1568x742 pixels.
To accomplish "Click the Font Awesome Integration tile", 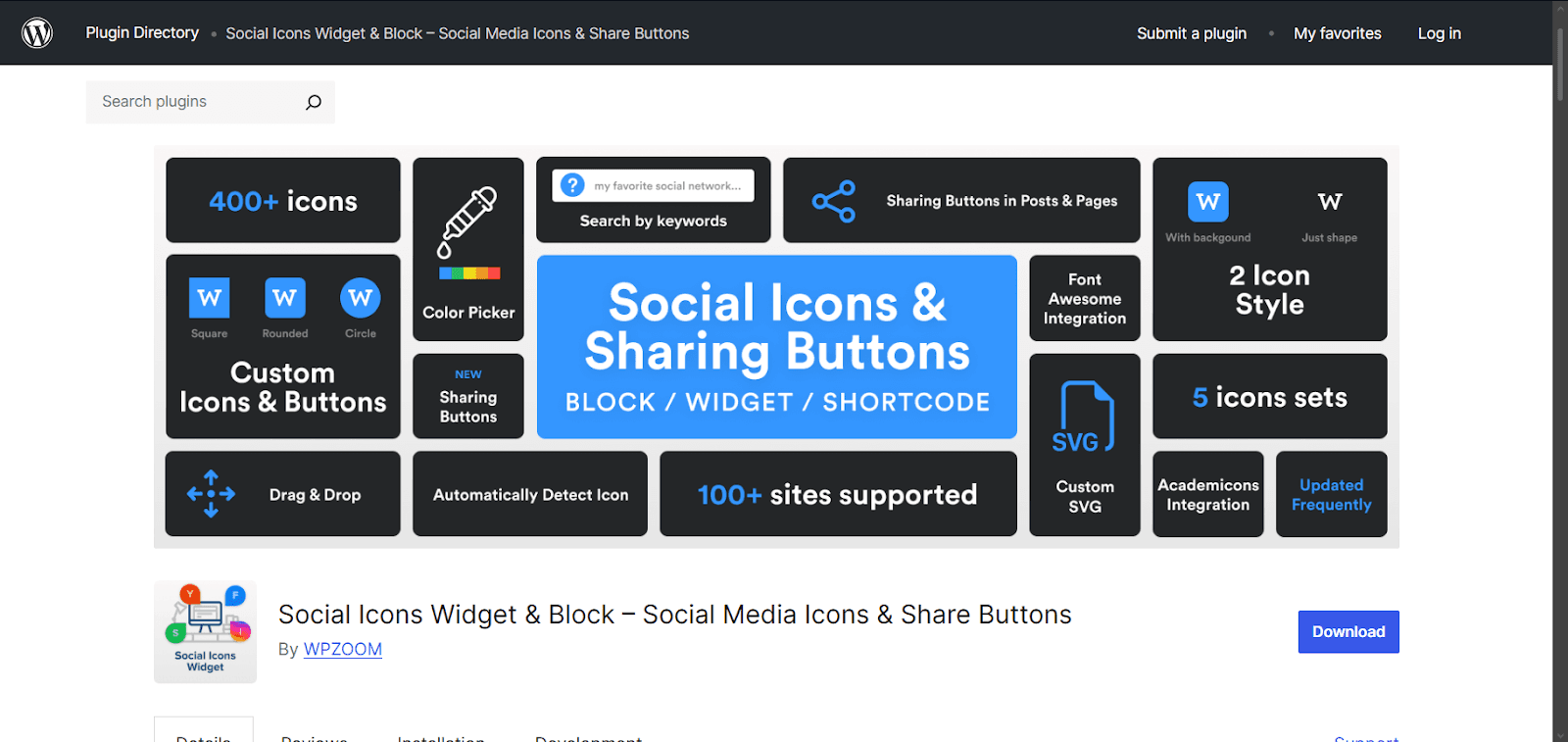I will point(1085,298).
